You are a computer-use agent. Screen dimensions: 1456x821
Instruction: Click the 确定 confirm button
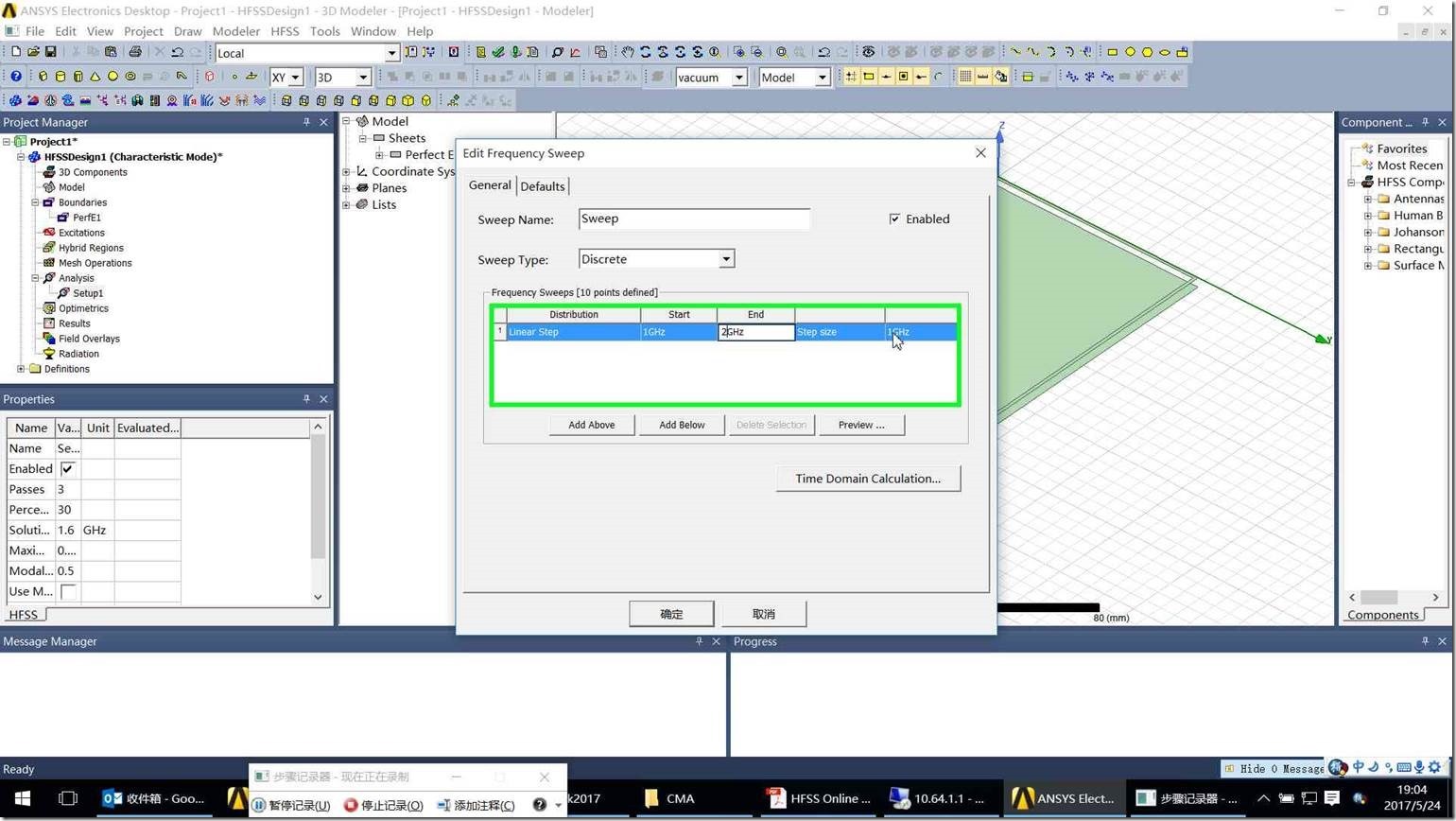(x=671, y=614)
